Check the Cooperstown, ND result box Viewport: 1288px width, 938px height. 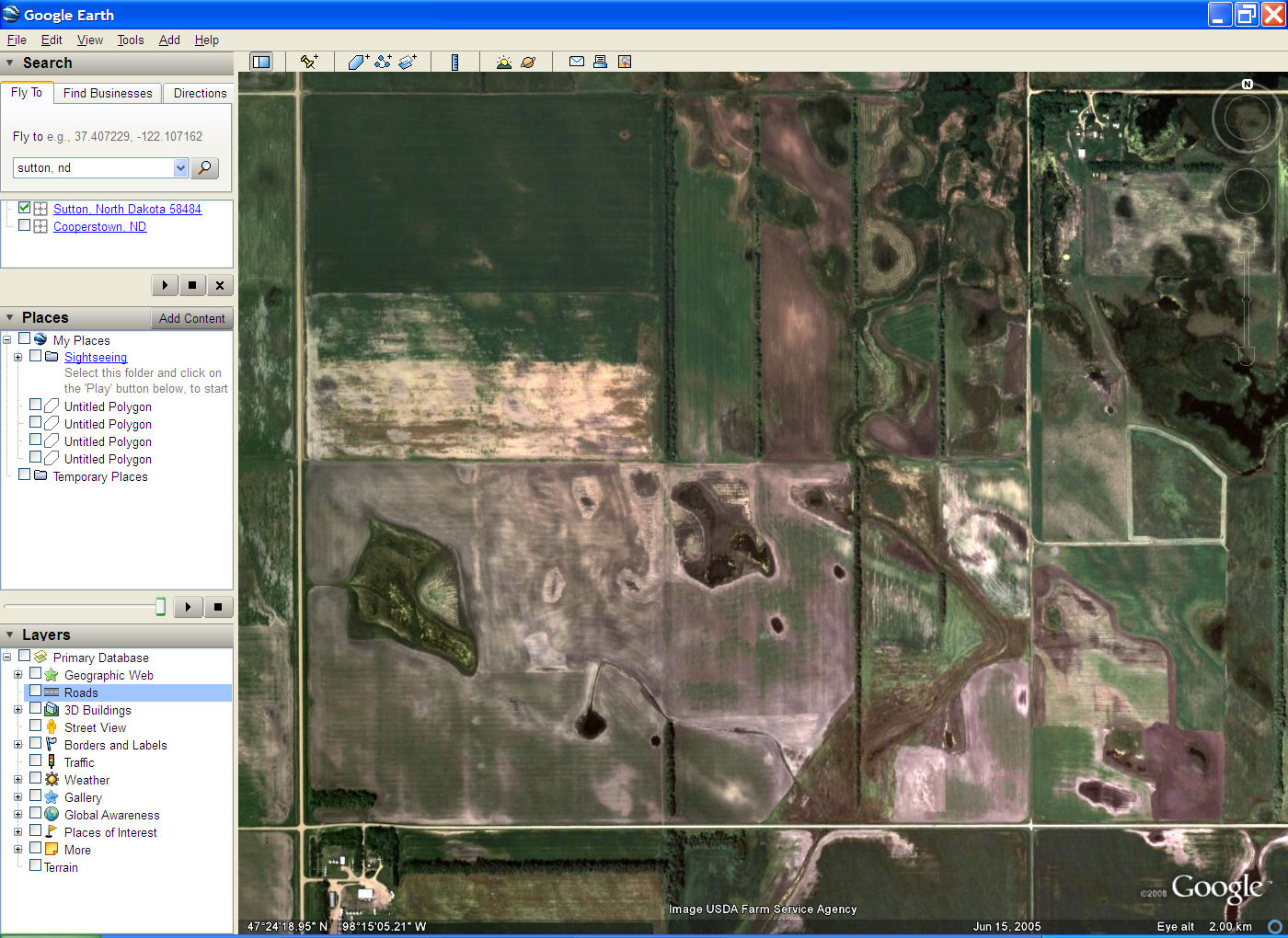point(25,225)
